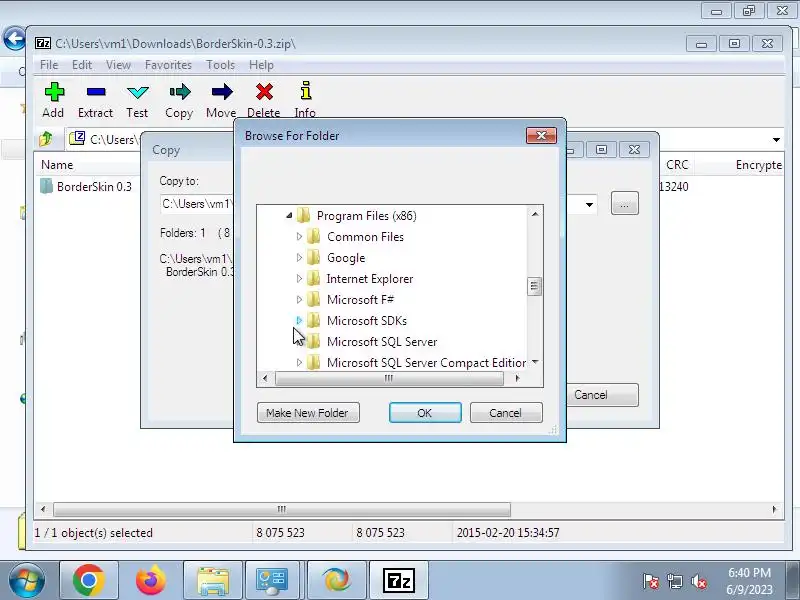Screen dimensions: 800x600
Task: Click Cancel in the Copy dialog
Action: pos(602,395)
